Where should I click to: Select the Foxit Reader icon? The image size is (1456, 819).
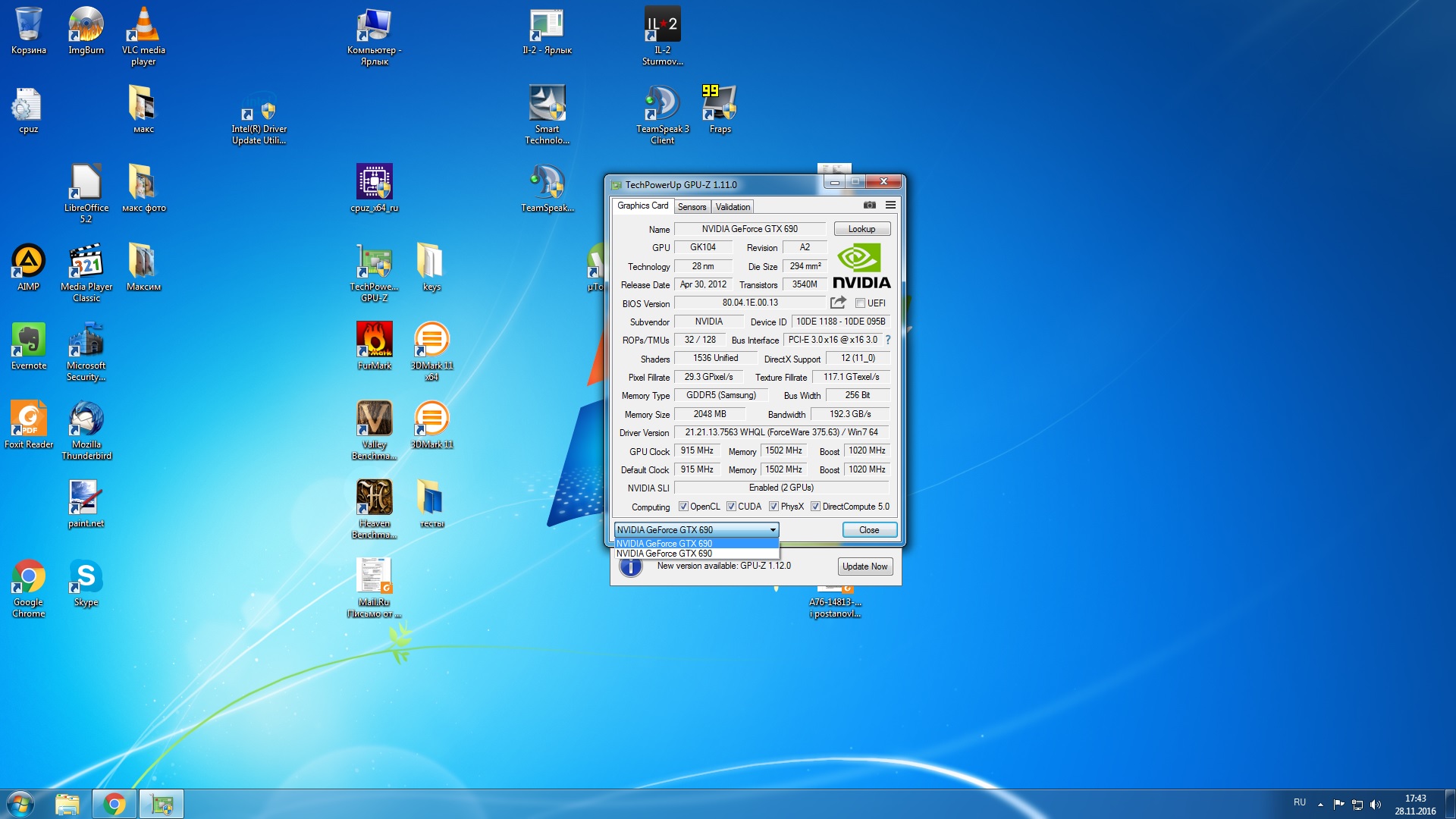point(28,425)
